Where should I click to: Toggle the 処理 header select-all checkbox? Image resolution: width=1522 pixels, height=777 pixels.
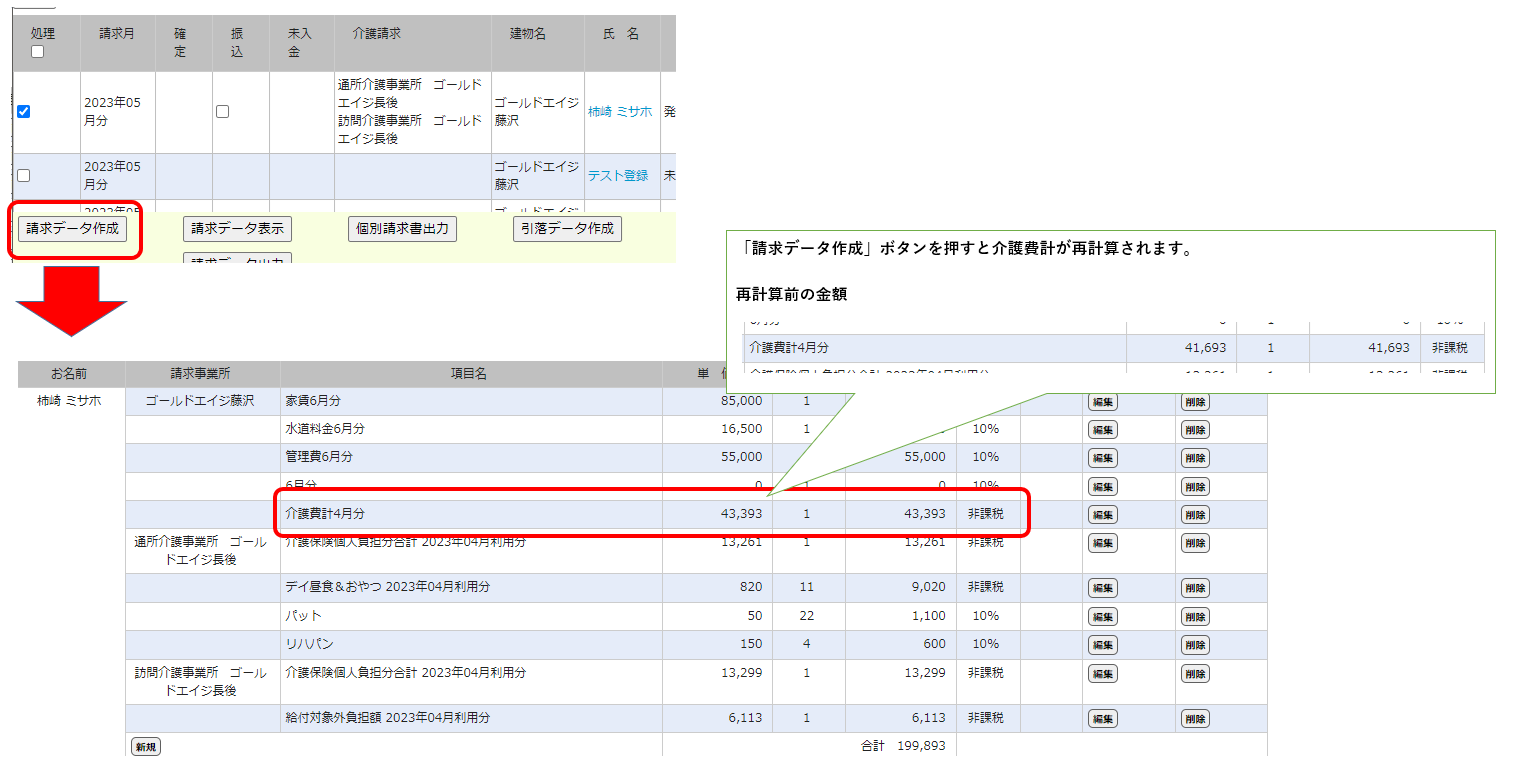tap(37, 52)
